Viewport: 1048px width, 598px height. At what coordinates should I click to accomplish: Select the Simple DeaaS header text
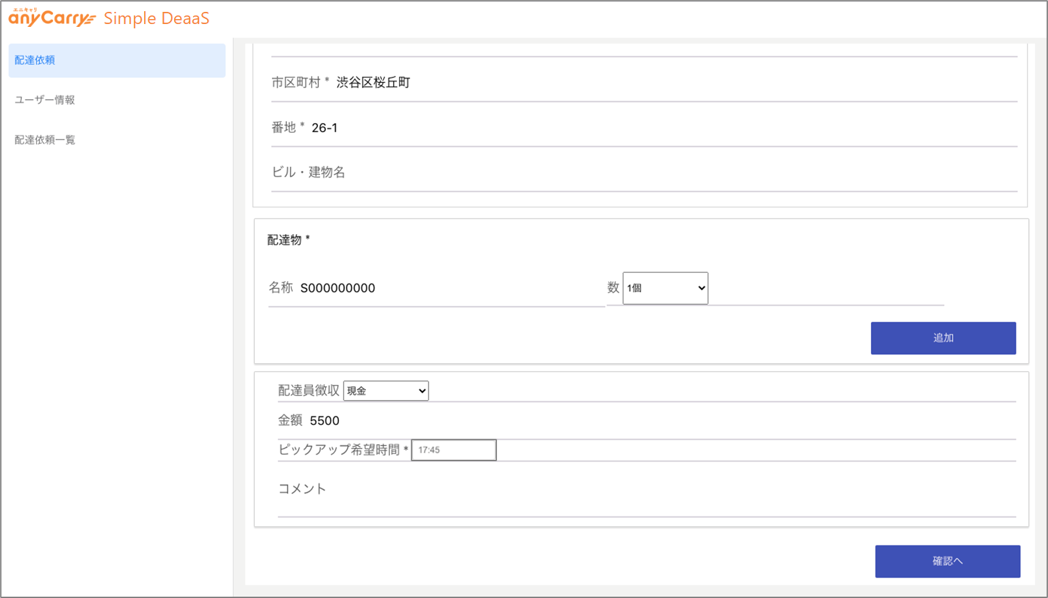pos(154,17)
